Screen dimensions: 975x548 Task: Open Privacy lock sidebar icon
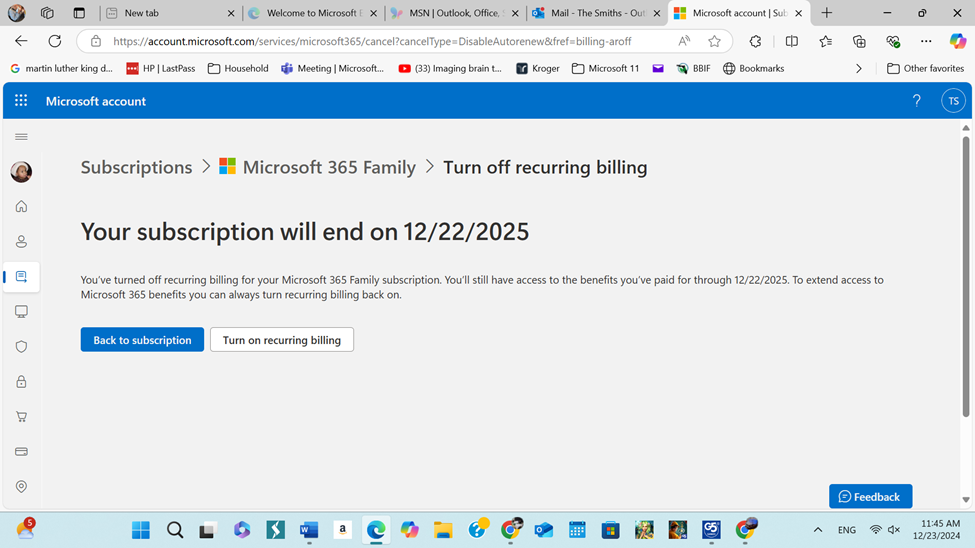pyautogui.click(x=21, y=381)
